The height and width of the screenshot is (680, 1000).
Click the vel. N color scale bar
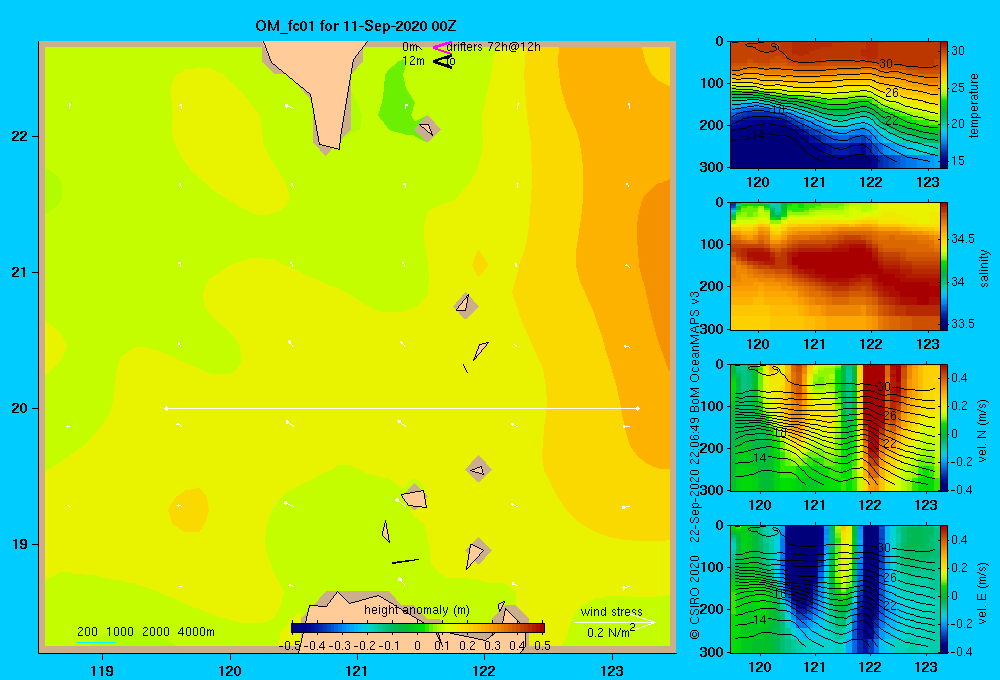click(944, 427)
